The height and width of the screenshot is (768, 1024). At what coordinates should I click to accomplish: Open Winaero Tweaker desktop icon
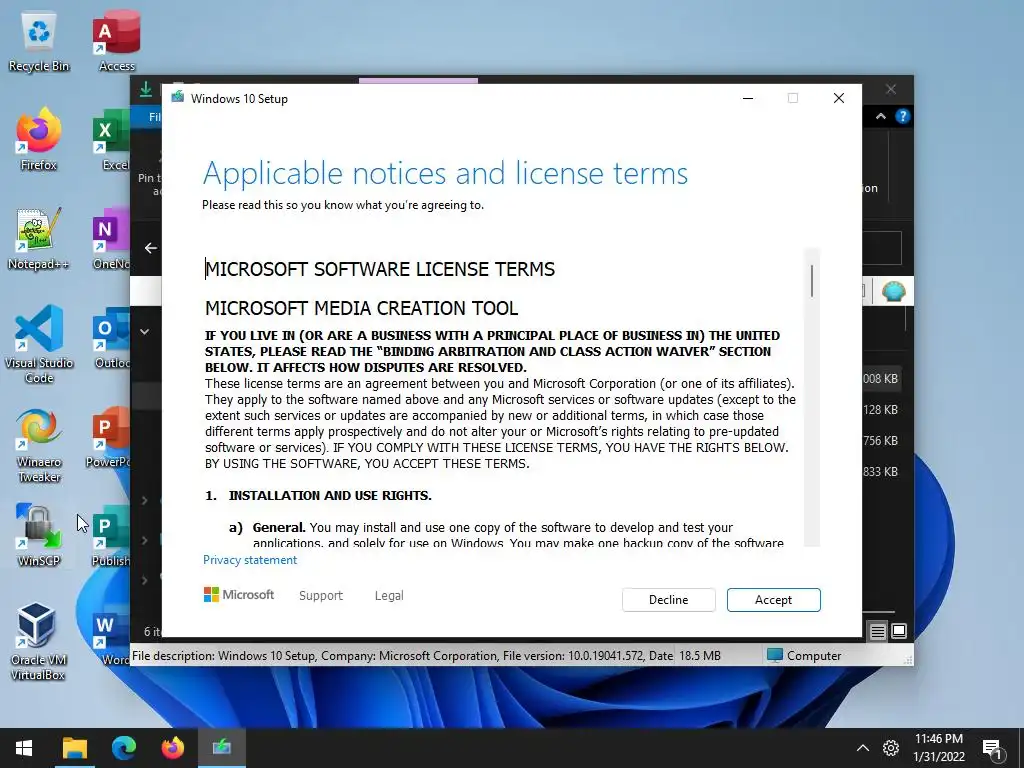tap(39, 445)
